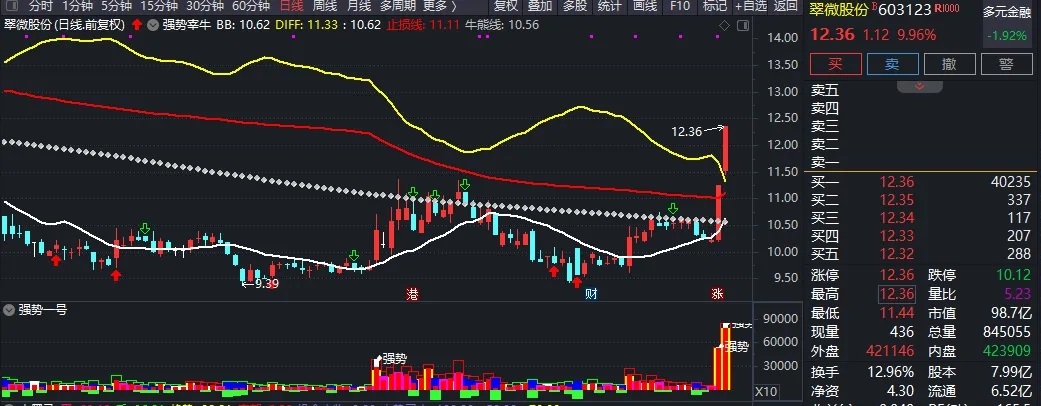The width and height of the screenshot is (1041, 406).
Task: Click the R1000 badge after stock code
Action: (x=947, y=9)
